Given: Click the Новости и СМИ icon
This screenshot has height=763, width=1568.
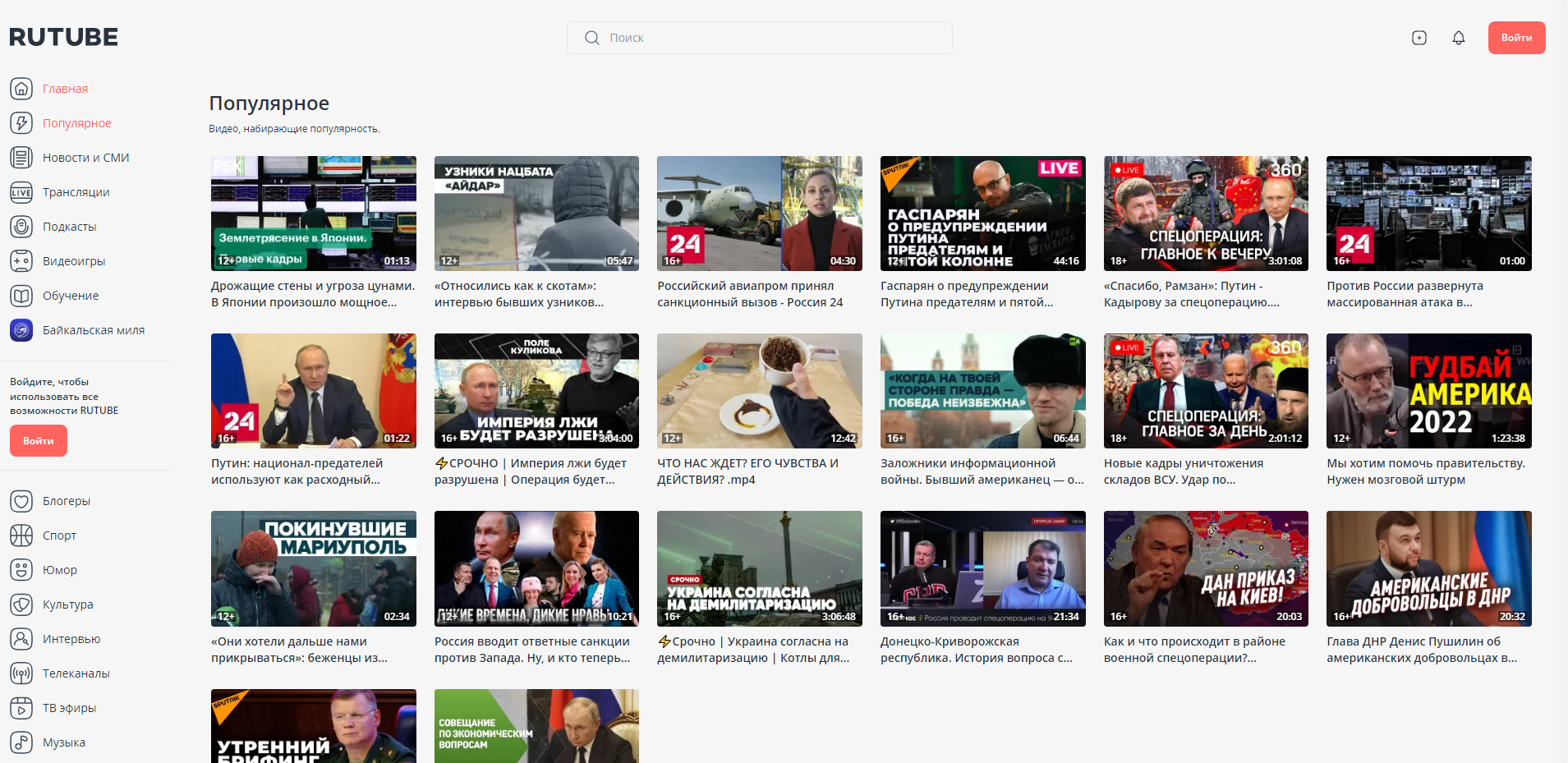Looking at the screenshot, I should pos(21,158).
